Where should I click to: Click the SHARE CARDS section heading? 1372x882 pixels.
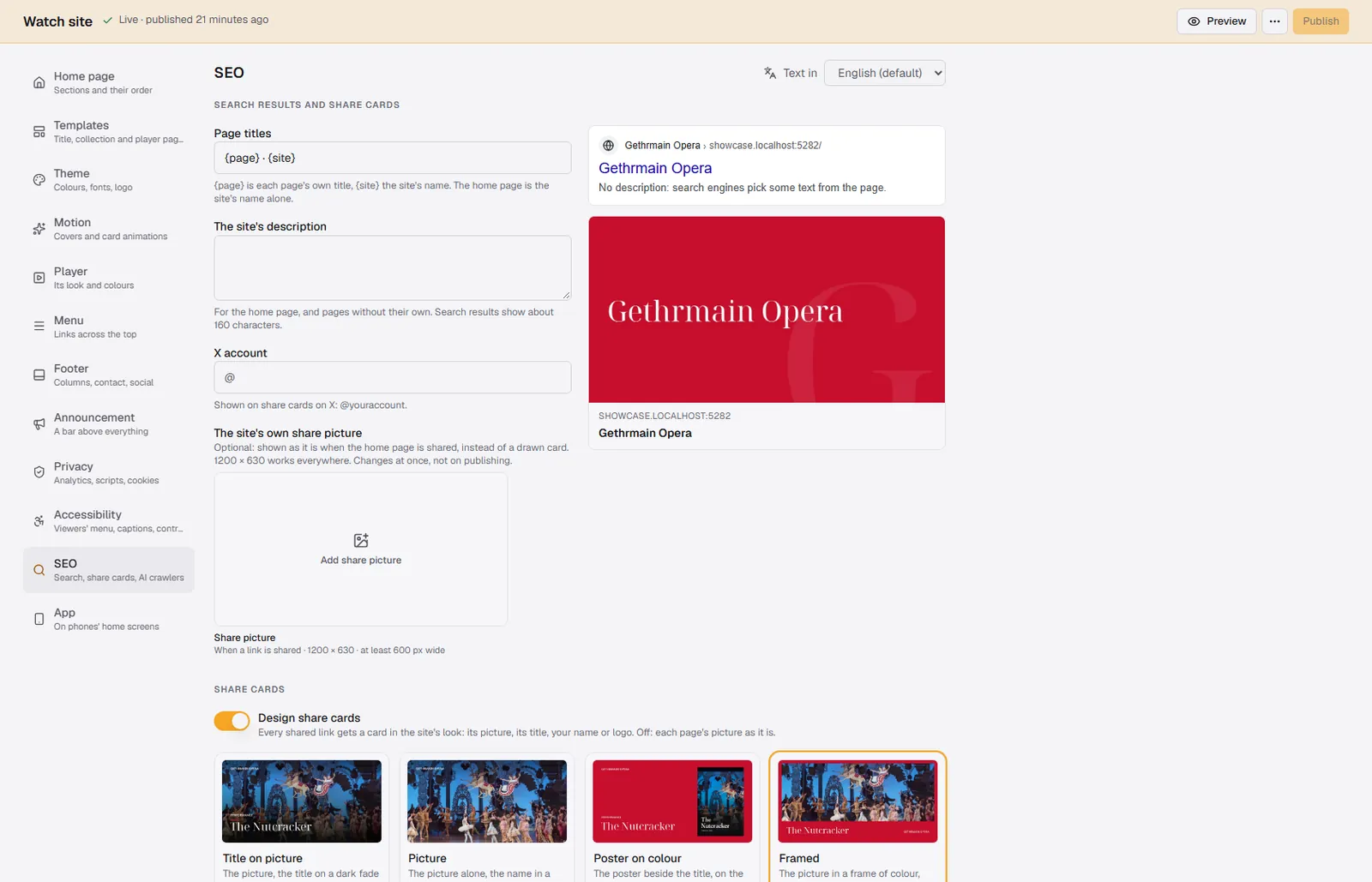[250, 689]
